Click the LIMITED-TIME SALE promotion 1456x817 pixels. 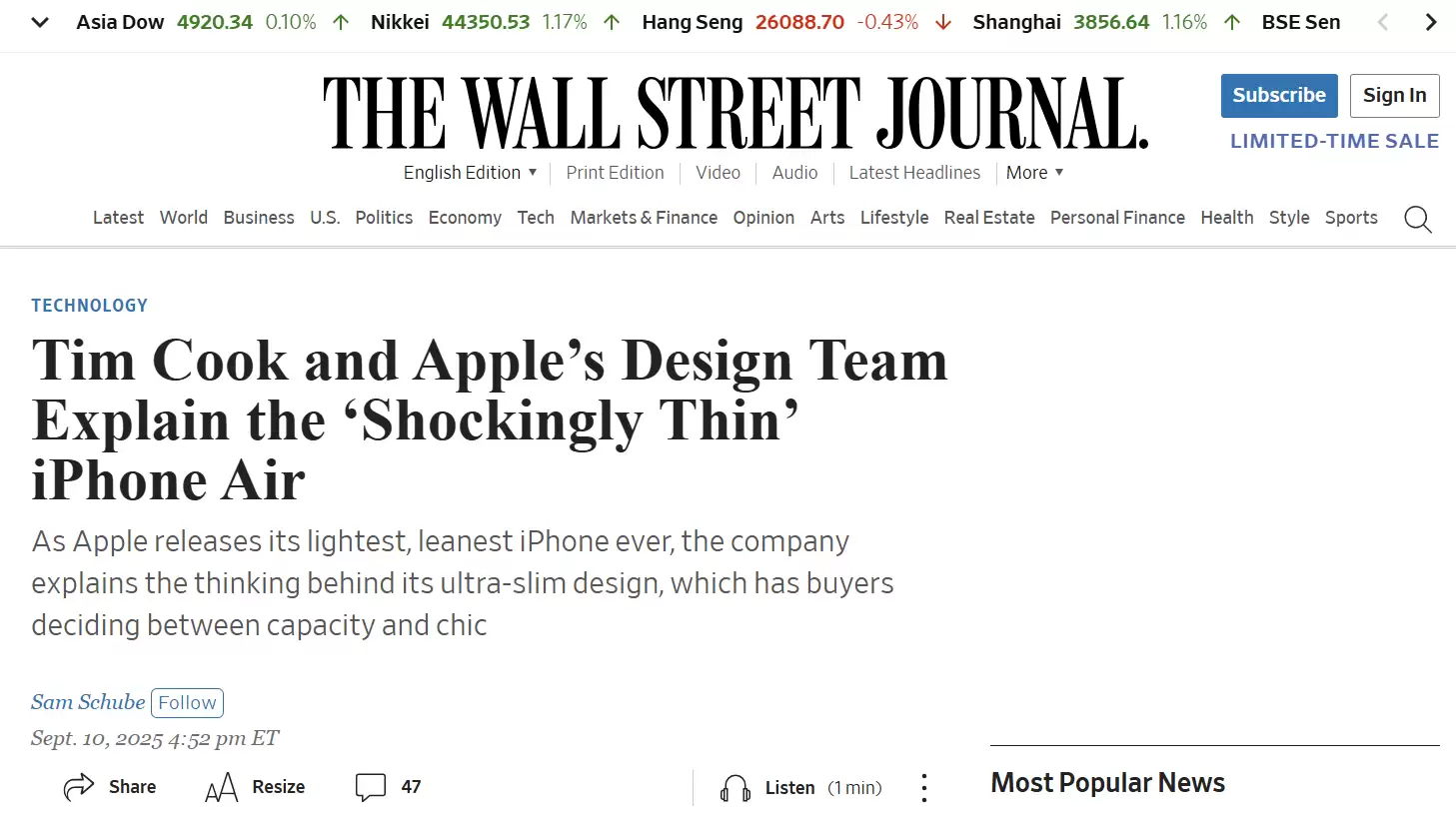[1334, 141]
